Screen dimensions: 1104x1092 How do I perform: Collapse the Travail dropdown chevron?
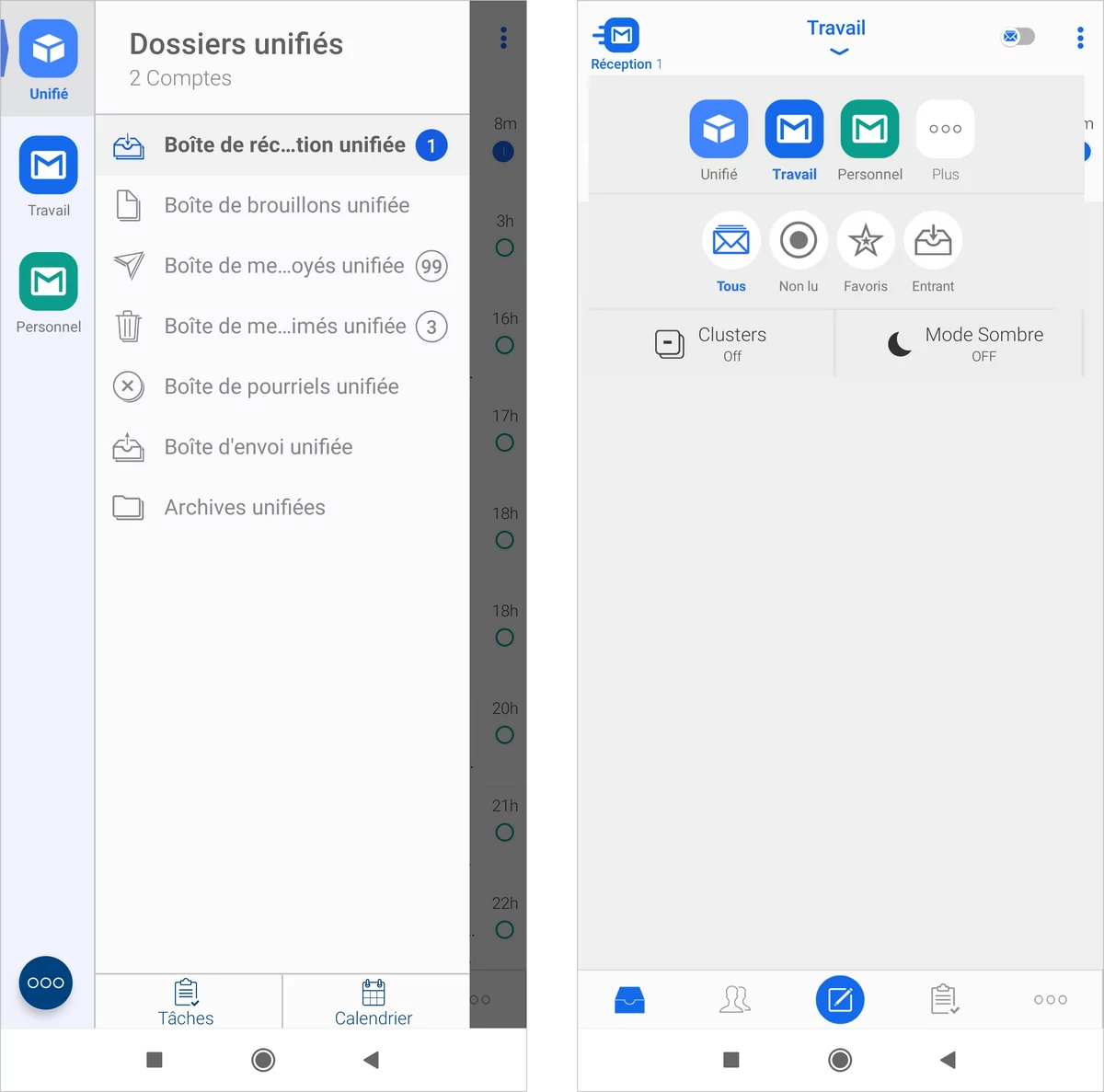[839, 52]
